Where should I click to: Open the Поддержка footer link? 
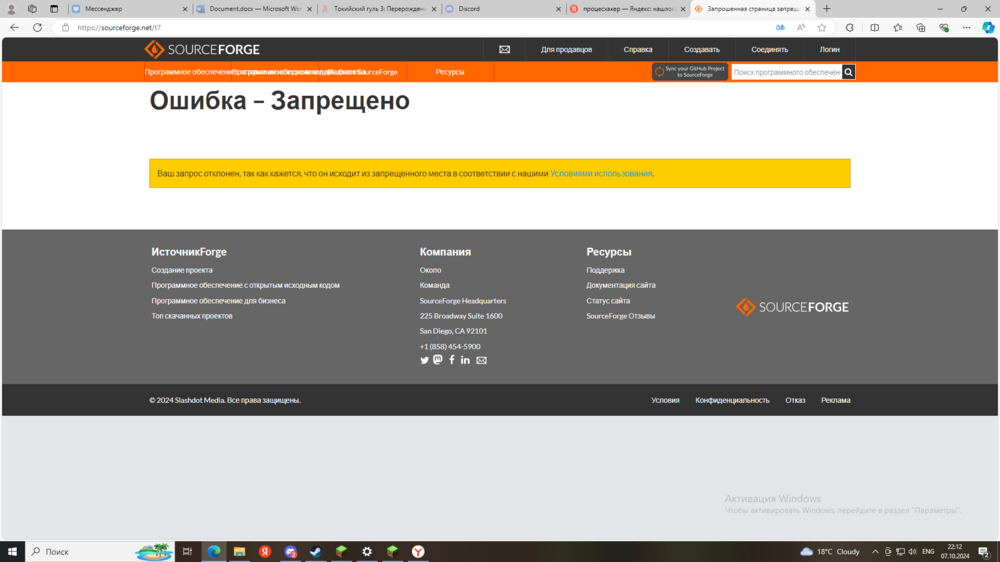605,270
